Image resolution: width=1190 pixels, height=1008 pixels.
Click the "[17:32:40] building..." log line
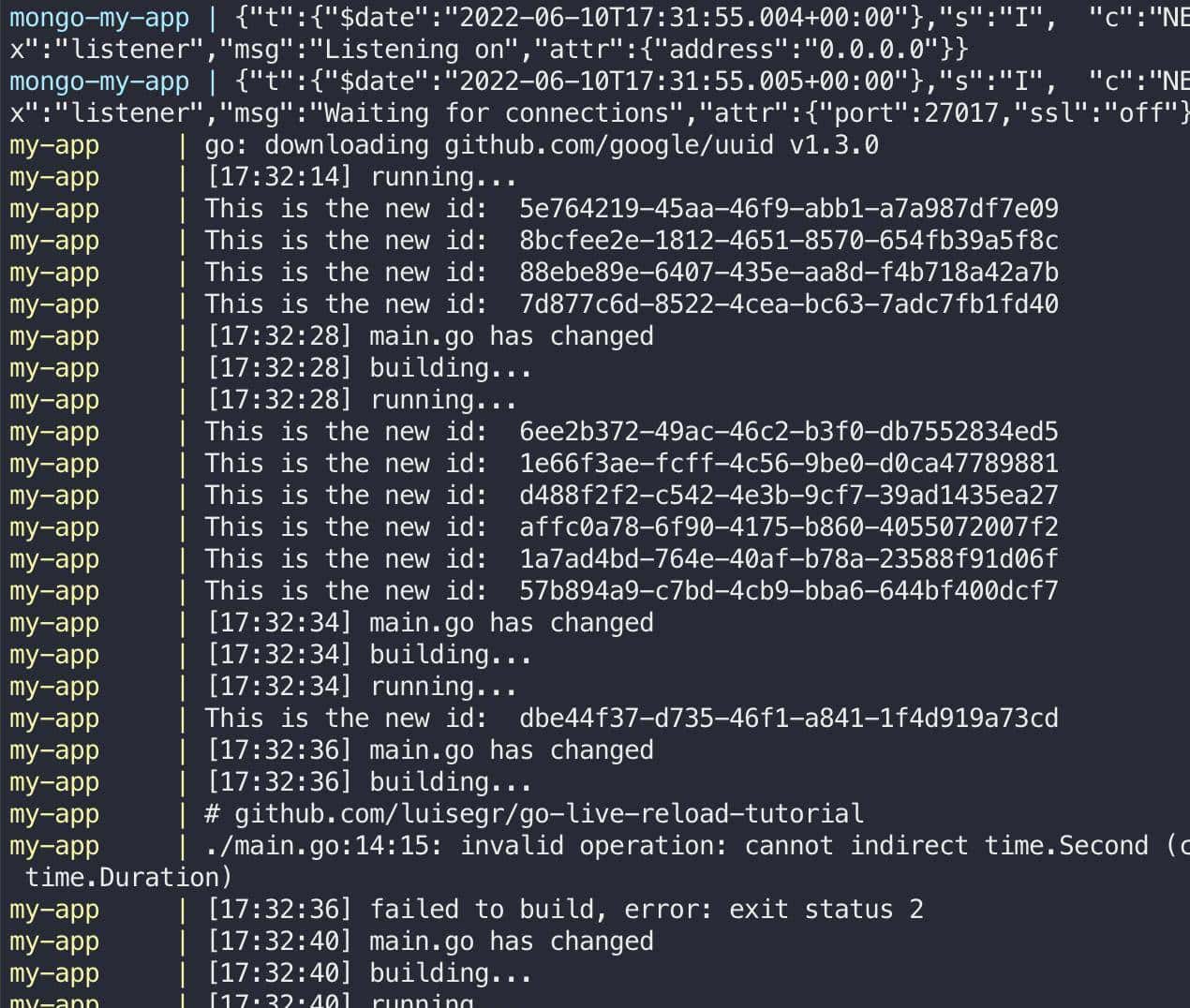click(368, 973)
